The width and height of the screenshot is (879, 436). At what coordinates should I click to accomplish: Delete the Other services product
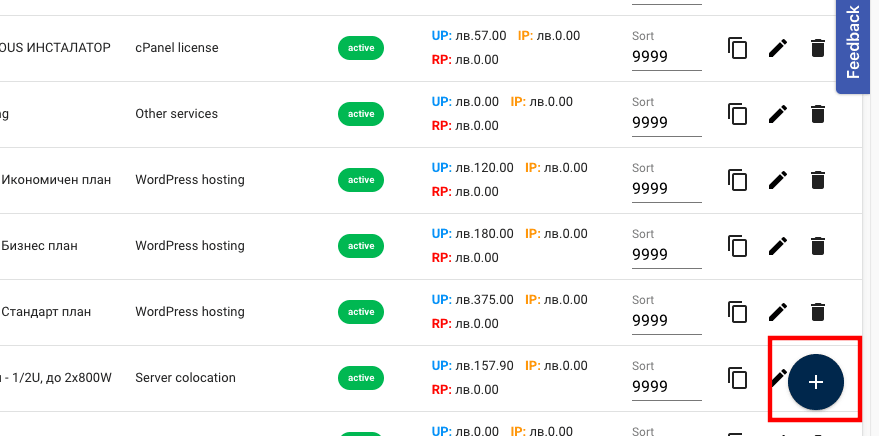[818, 114]
